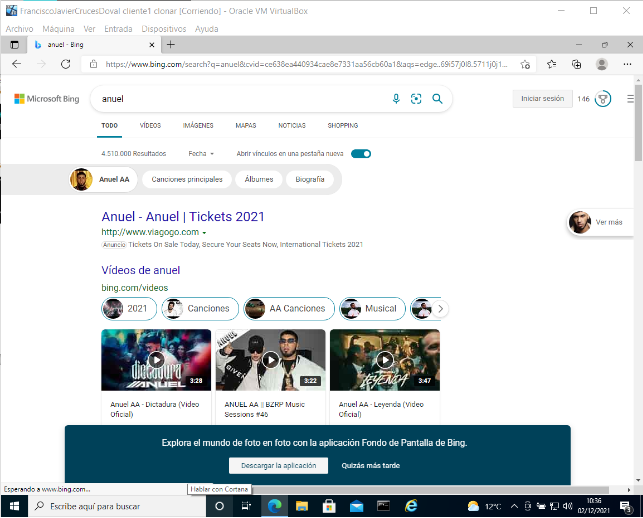Click the browser address bar URL
The width and height of the screenshot is (643, 518).
[306, 64]
